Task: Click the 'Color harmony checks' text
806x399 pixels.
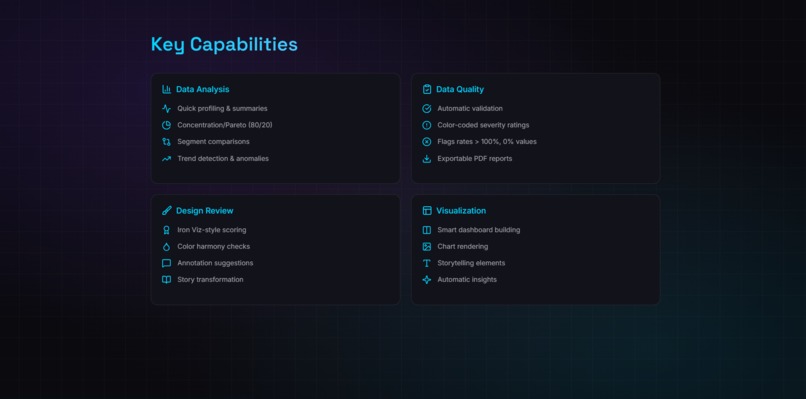Action: click(214, 246)
